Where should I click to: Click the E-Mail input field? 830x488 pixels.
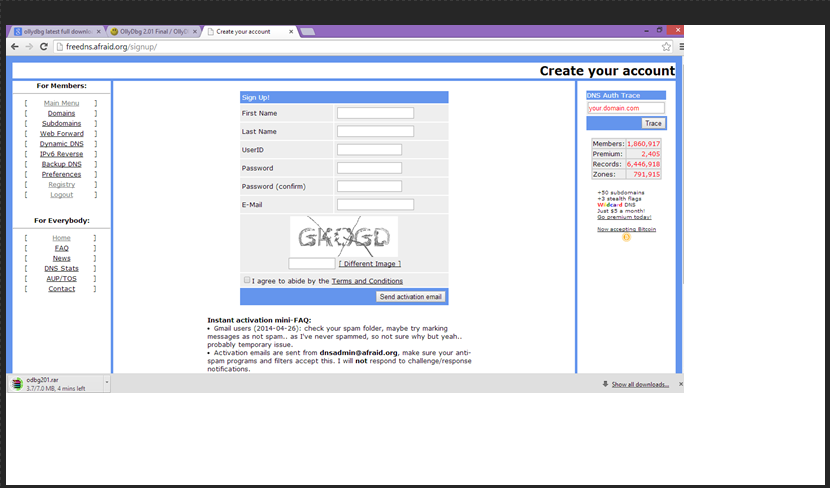375,204
